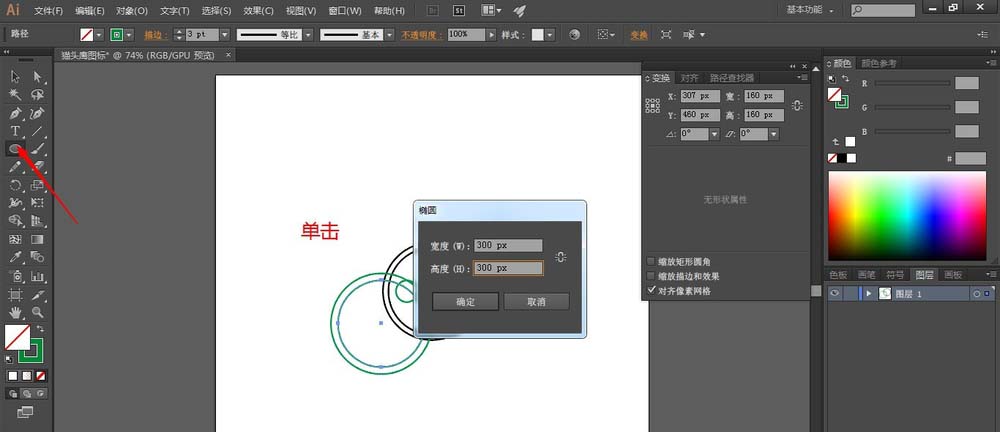
Task: Select the Gradient tool
Action: (37, 240)
